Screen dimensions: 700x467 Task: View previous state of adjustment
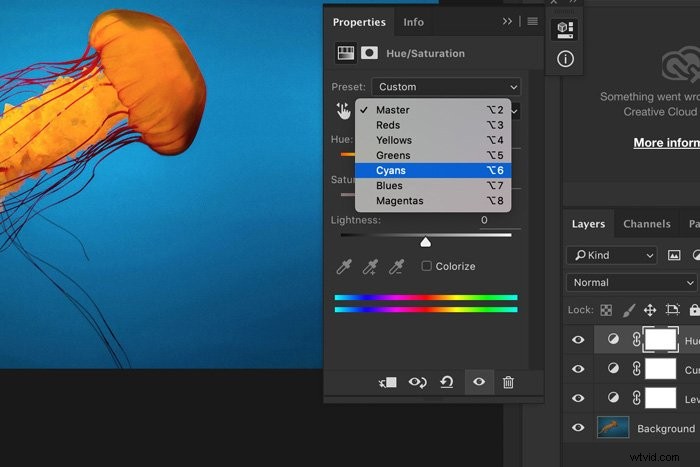(417, 382)
